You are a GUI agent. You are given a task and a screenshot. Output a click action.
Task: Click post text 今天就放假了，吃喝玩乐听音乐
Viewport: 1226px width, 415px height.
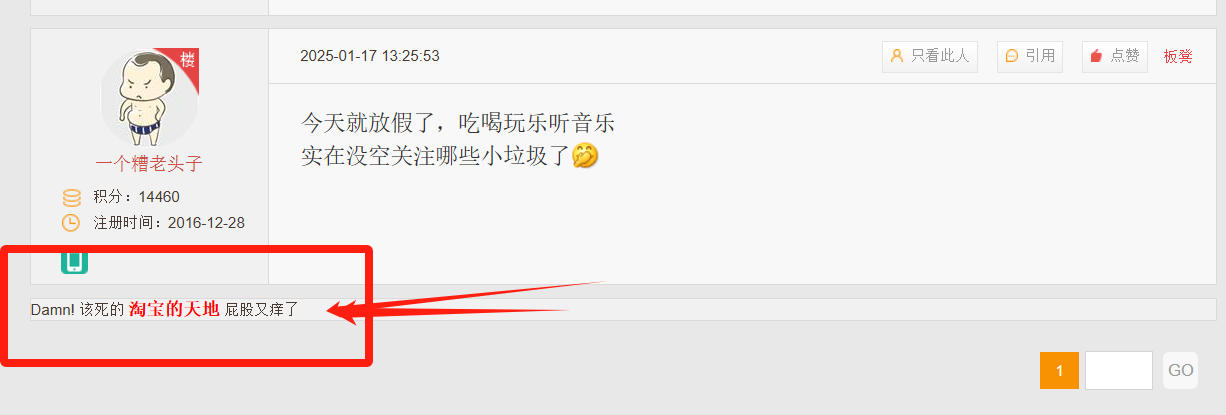tap(458, 124)
